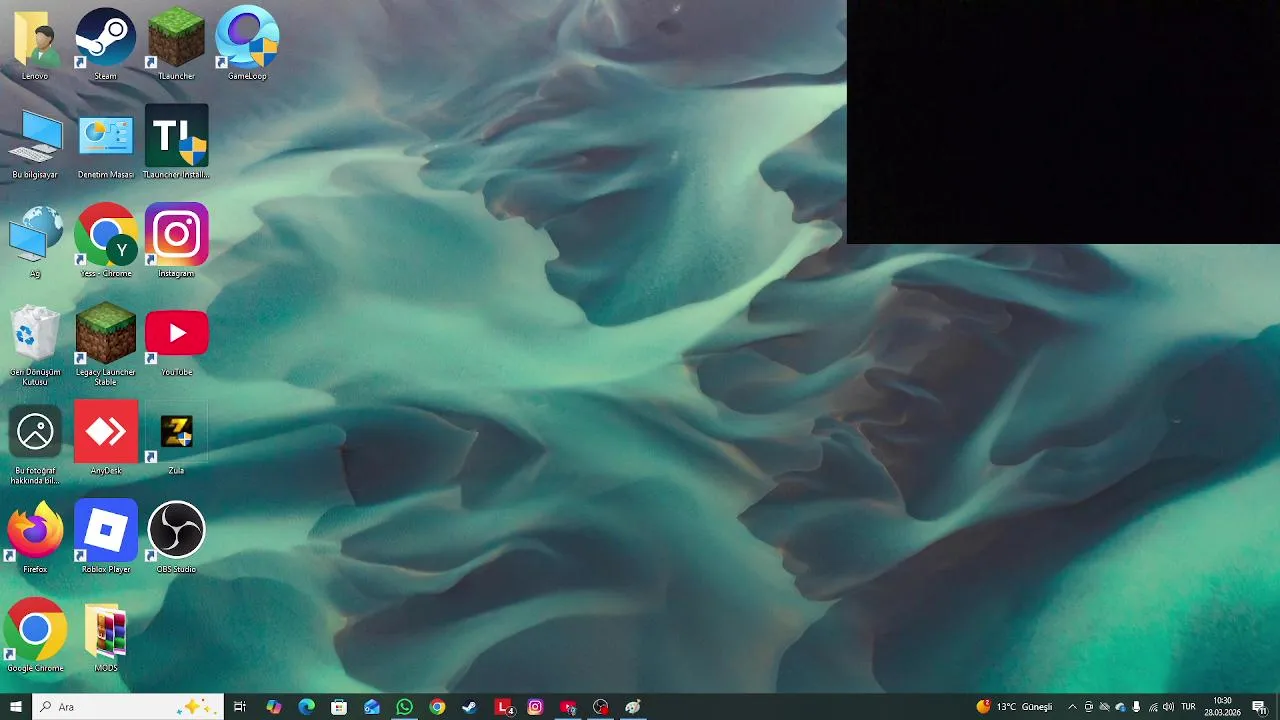Screen dimensions: 1280x720
Task: Open Chrome from the taskbar
Action: 437,707
